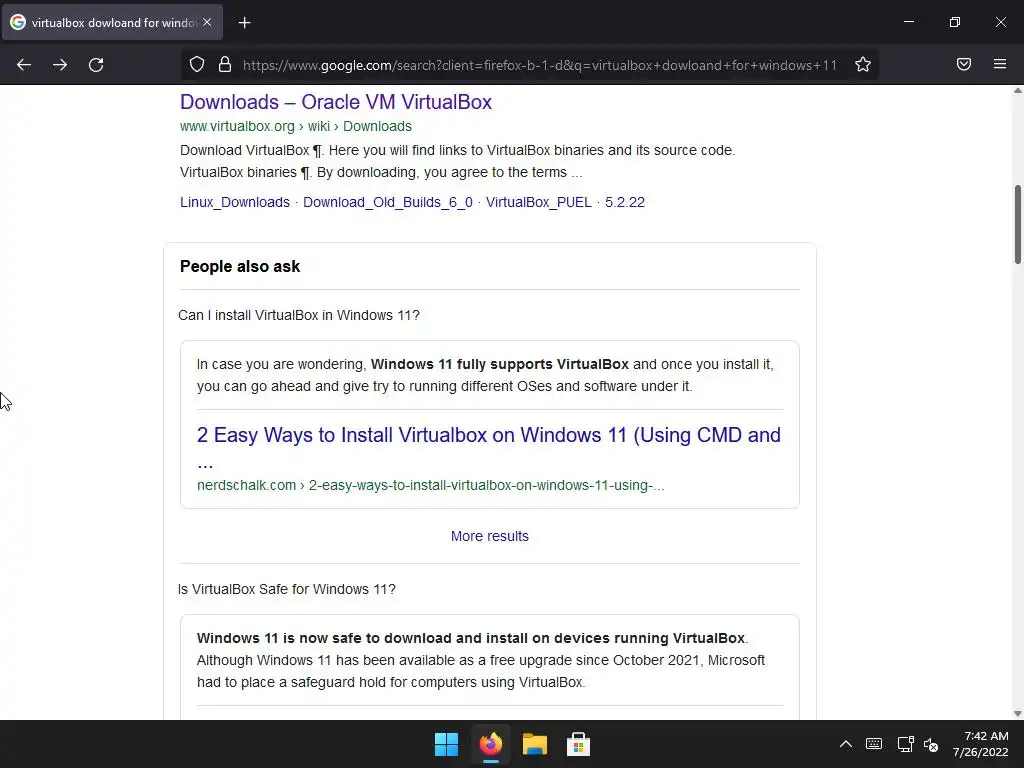Open network status tray icon

point(905,744)
